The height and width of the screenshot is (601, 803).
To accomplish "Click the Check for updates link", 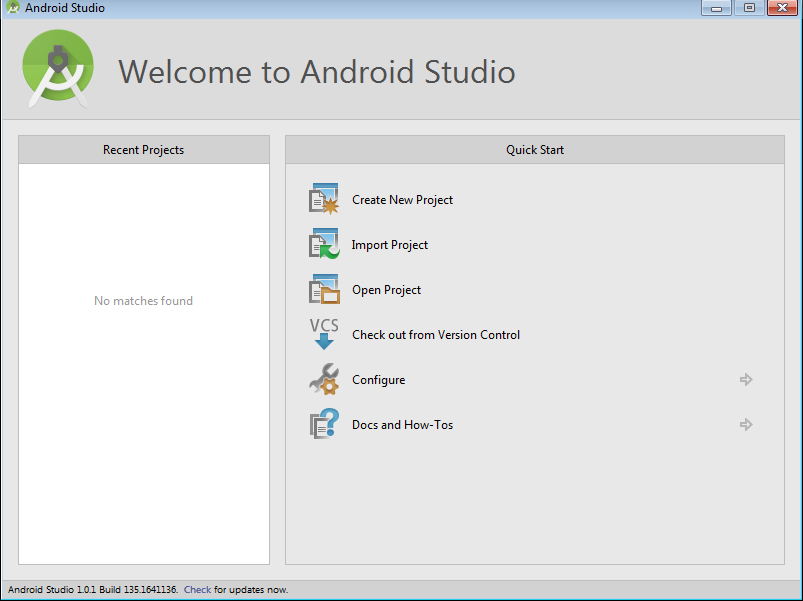I will coord(197,590).
